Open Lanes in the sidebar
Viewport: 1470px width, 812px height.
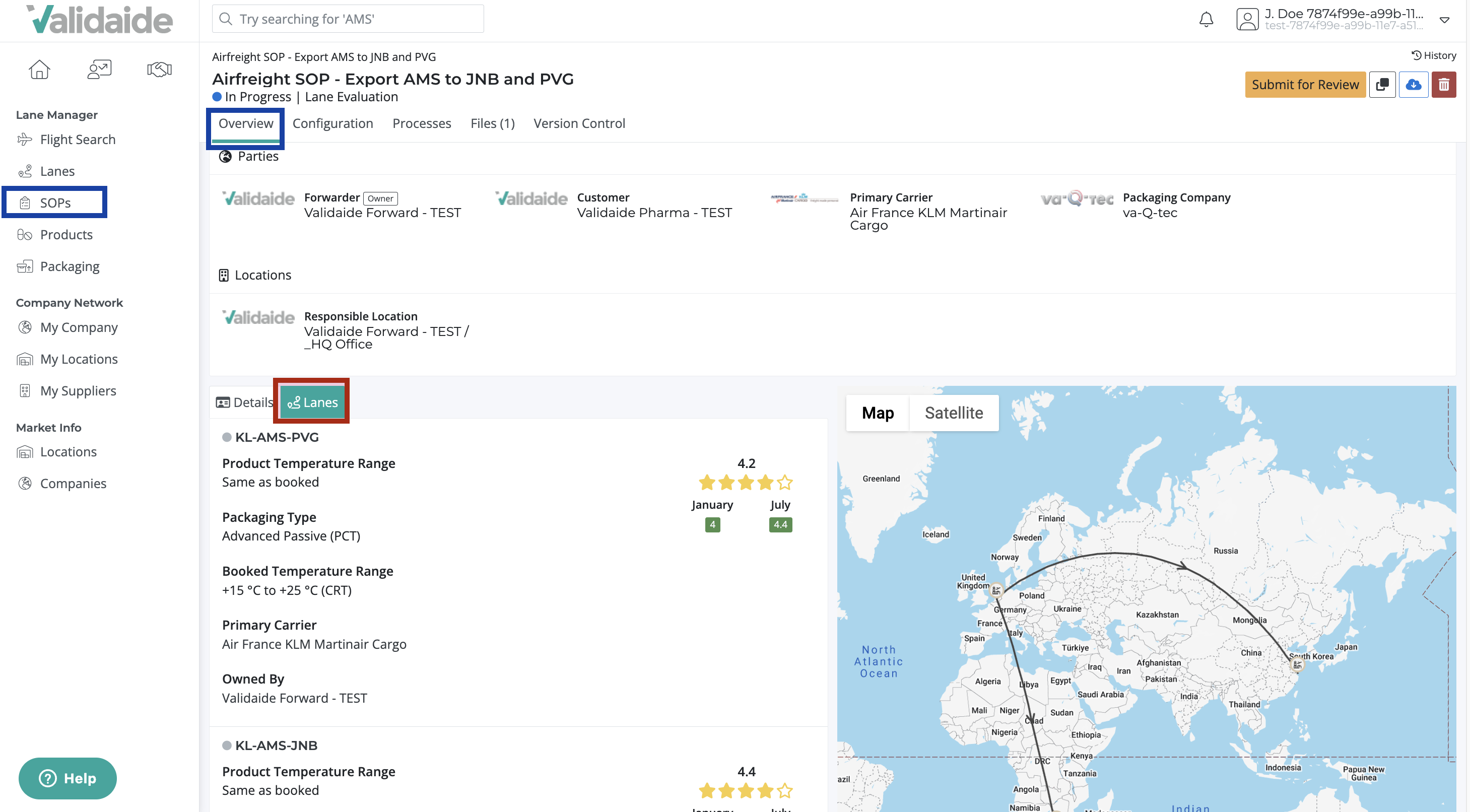pos(57,171)
